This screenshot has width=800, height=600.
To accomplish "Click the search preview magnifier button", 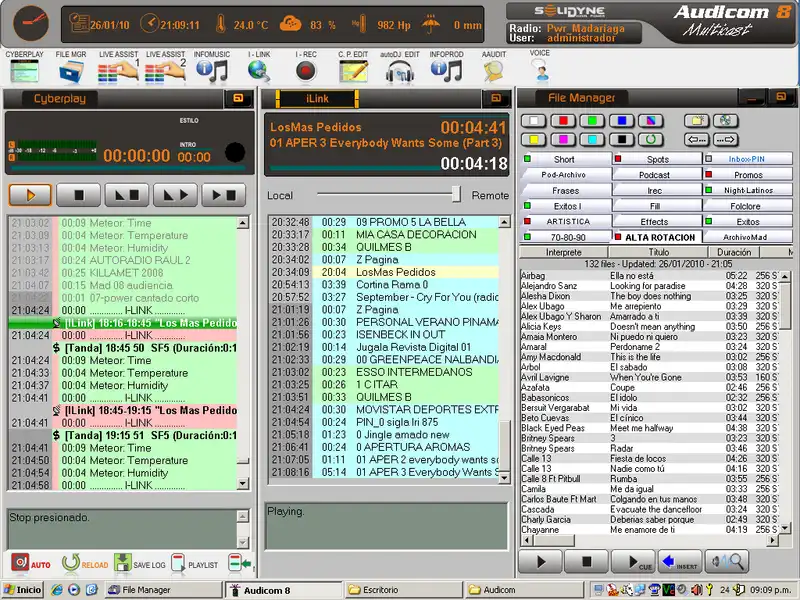I will 727,562.
